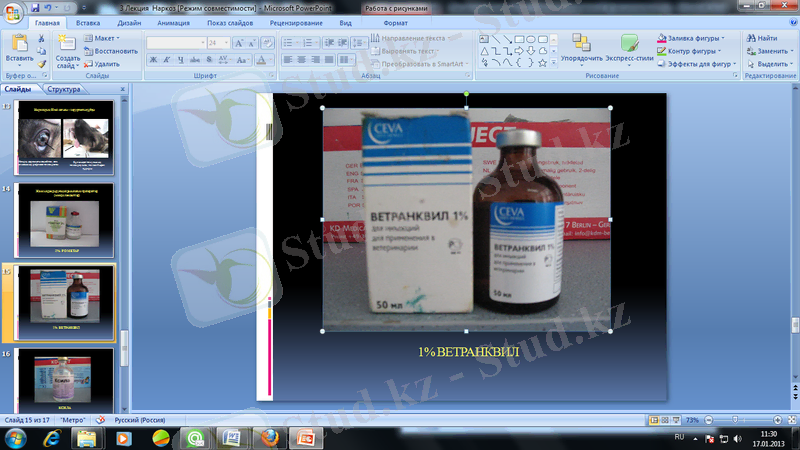
Task: Click the Office button logo
Action: pyautogui.click(x=12, y=12)
